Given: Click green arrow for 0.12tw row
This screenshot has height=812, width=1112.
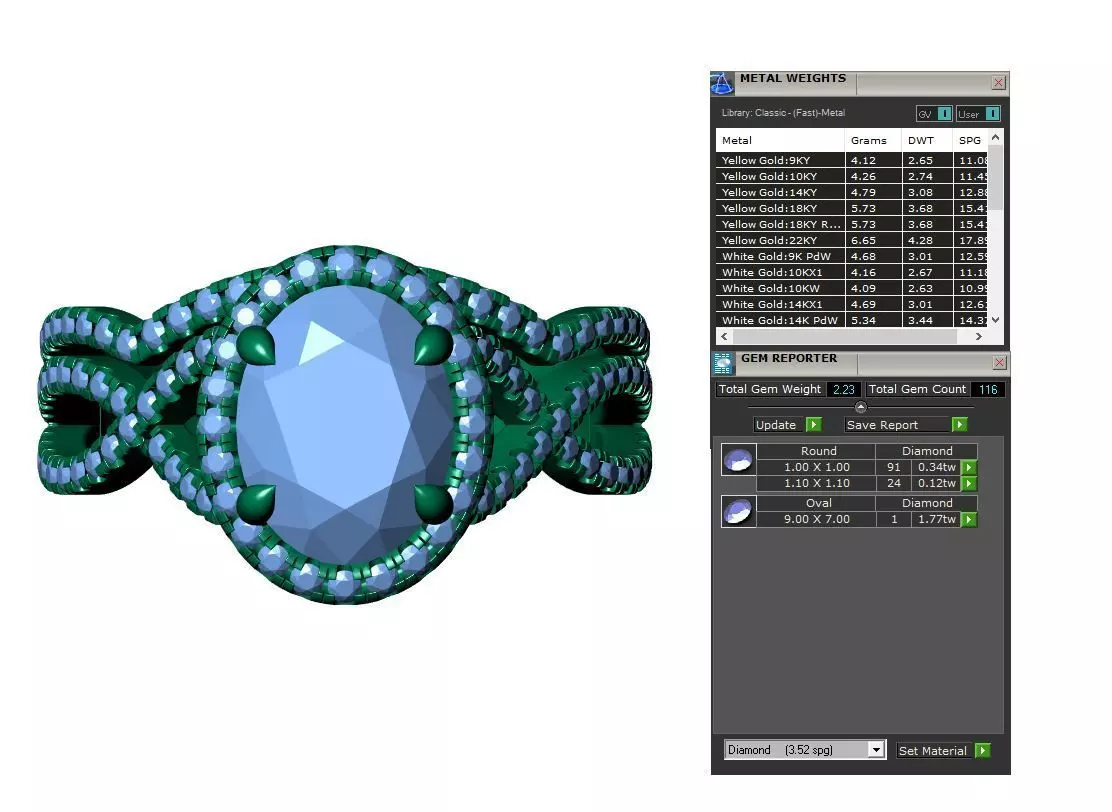Looking at the screenshot, I should (969, 484).
